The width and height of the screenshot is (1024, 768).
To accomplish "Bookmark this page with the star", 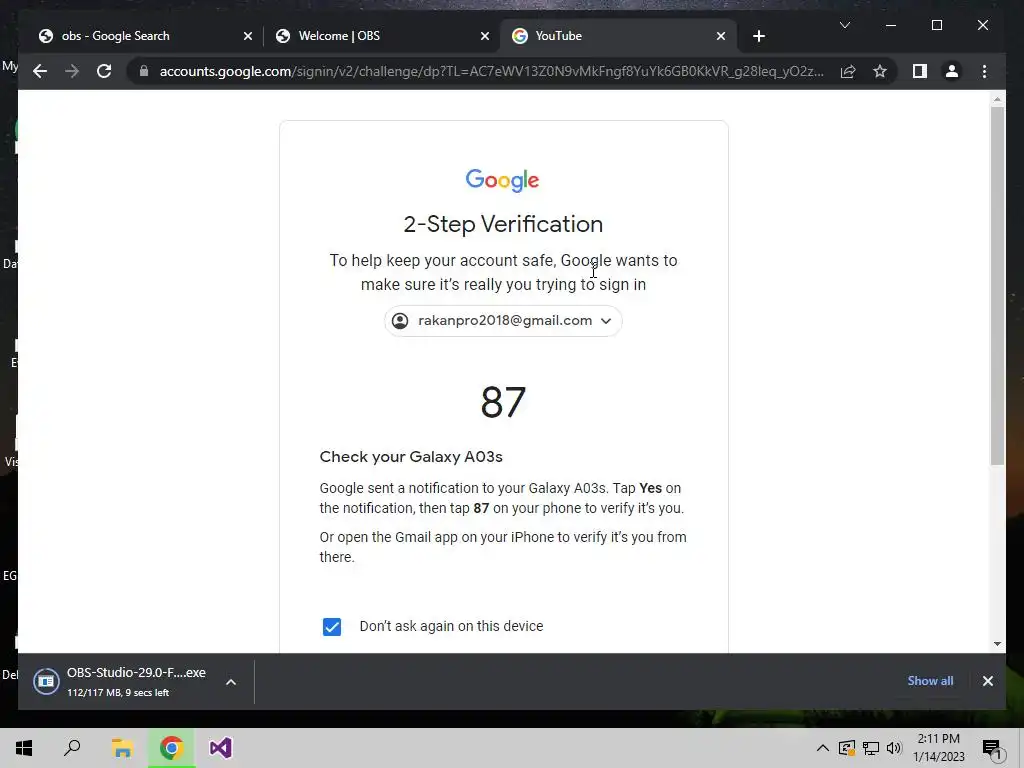I will coord(880,71).
